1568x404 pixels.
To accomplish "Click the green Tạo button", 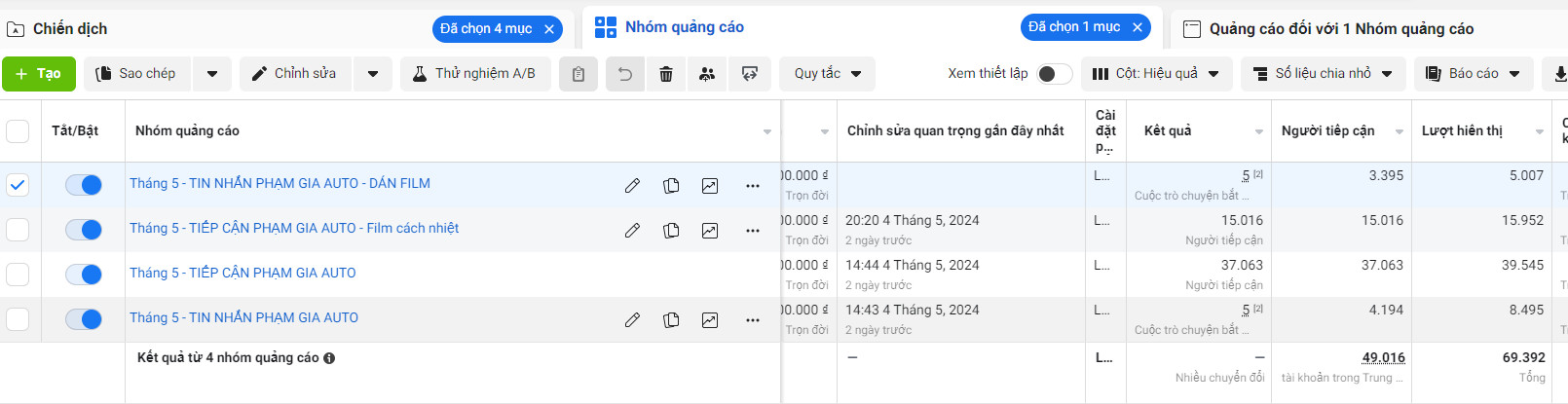I will (39, 74).
